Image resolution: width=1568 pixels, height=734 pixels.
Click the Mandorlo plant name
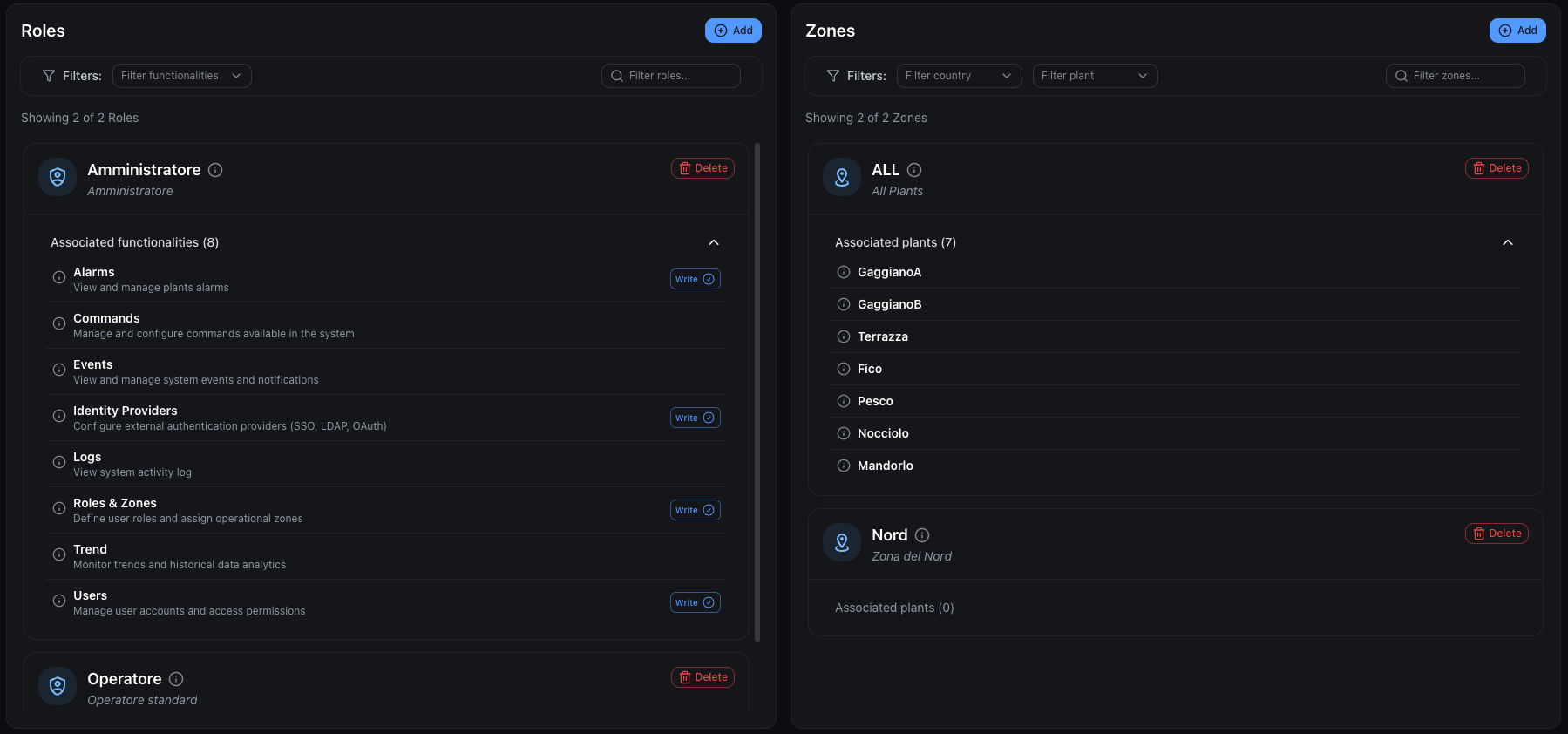tap(886, 466)
